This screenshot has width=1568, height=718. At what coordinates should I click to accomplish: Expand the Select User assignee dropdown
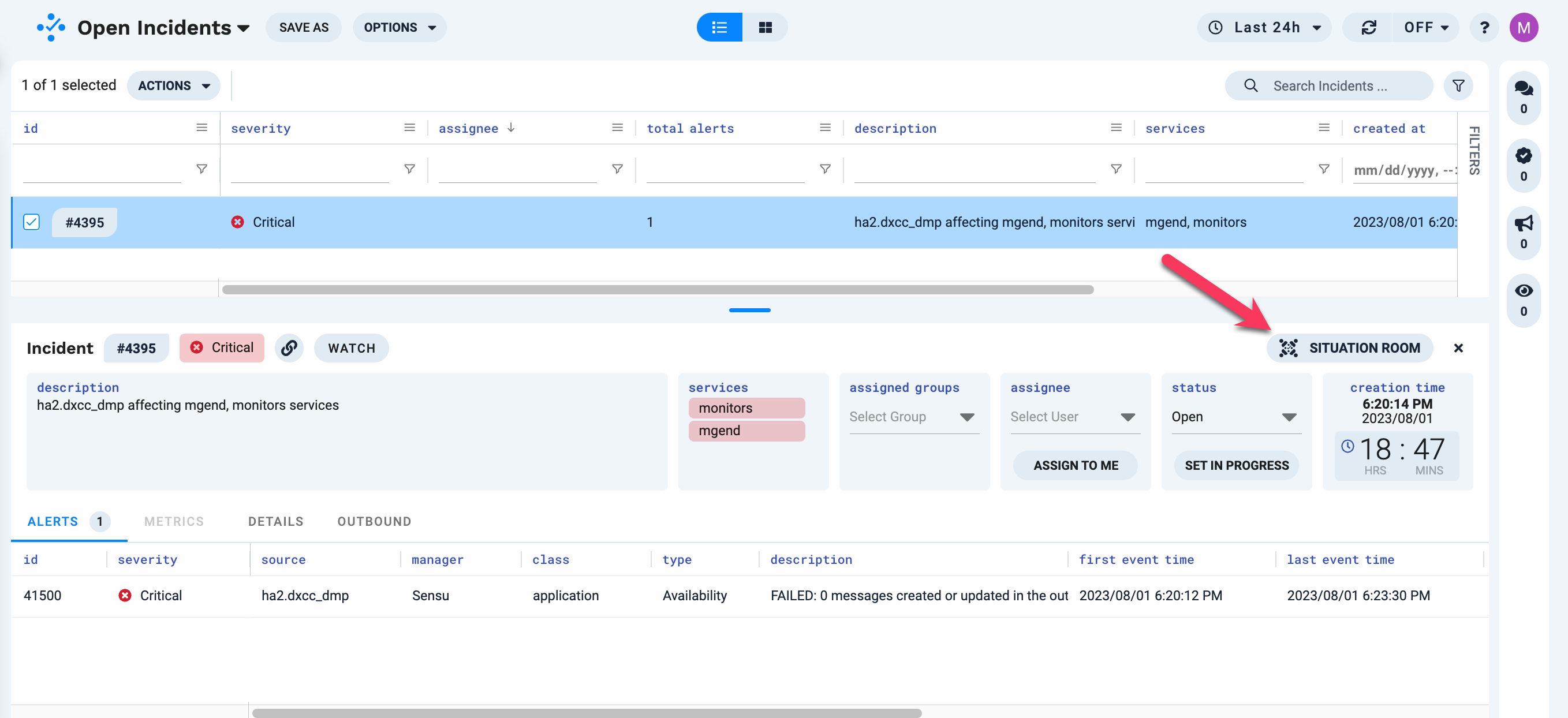pos(1074,417)
